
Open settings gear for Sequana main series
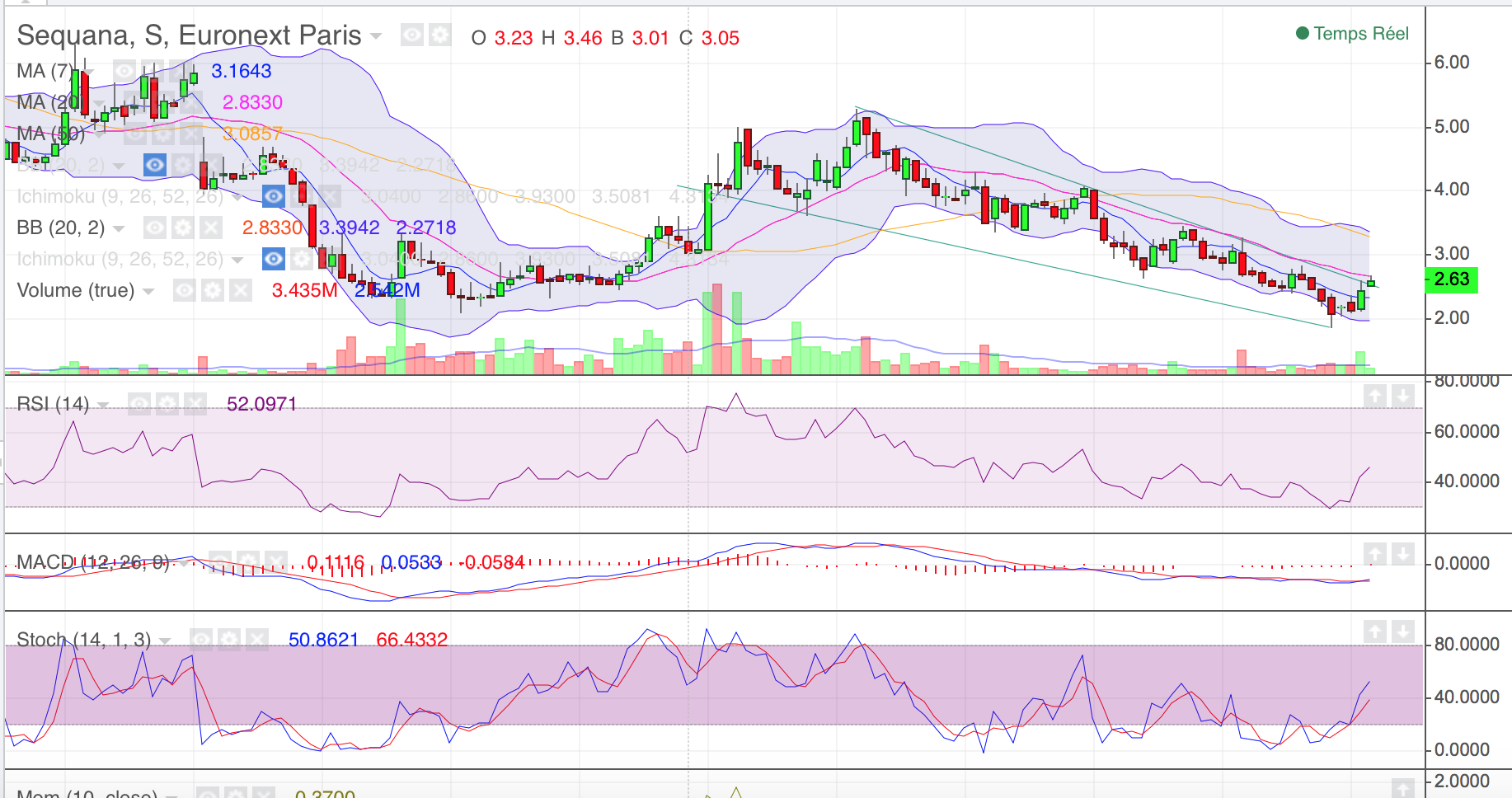[x=440, y=35]
